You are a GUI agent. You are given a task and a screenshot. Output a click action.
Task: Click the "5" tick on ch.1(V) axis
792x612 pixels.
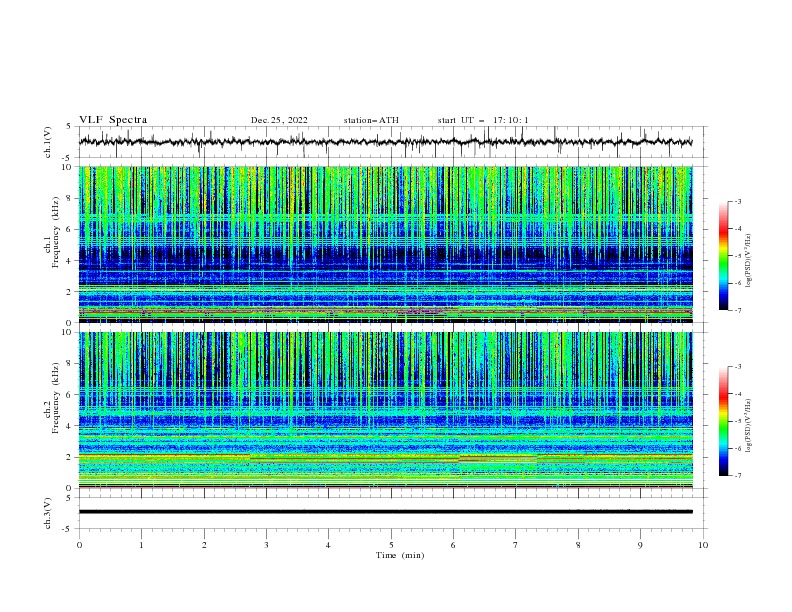[x=69, y=126]
